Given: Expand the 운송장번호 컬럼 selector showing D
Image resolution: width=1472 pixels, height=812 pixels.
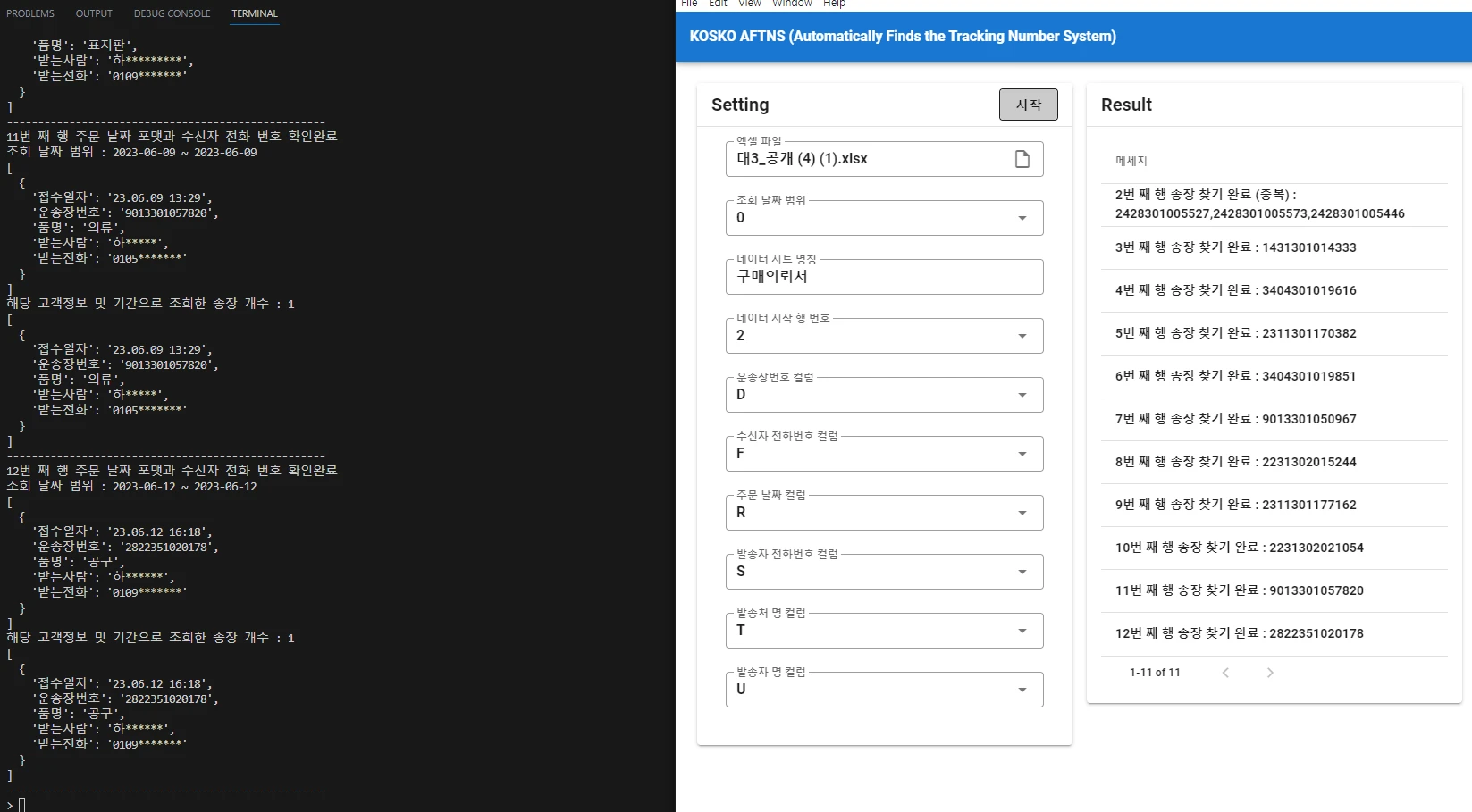Looking at the screenshot, I should coord(1022,394).
